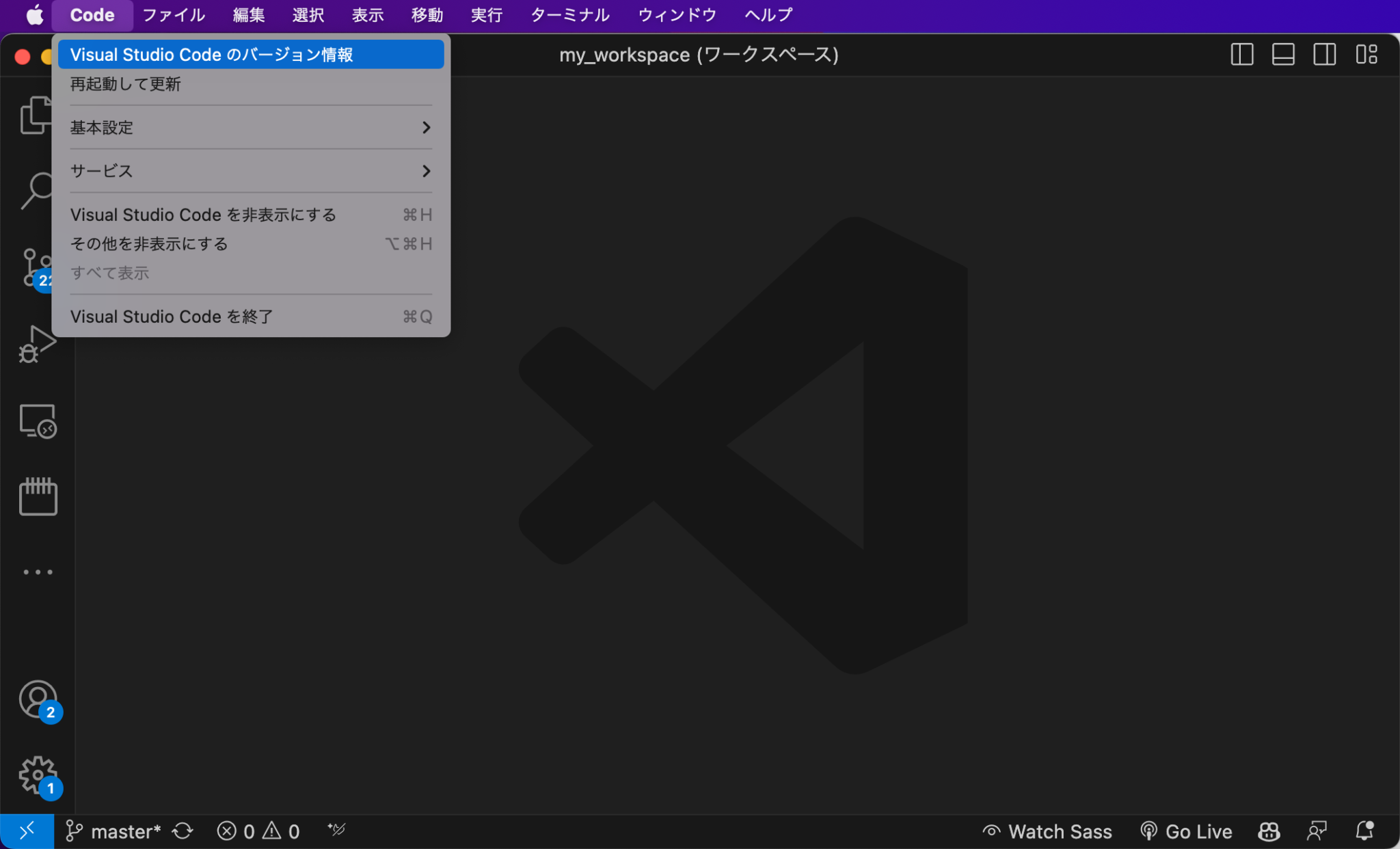
Task: Toggle the secondary side bar
Action: point(1324,55)
